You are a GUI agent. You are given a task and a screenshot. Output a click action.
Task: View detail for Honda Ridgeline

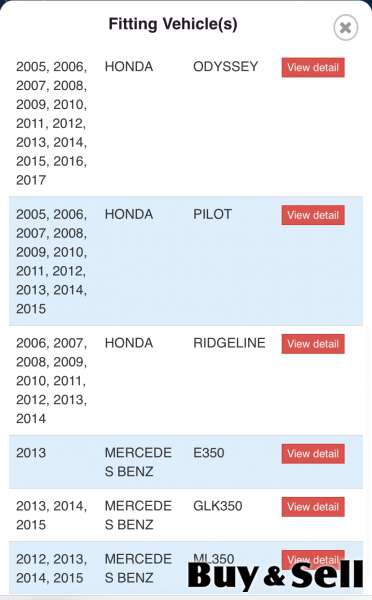click(x=313, y=344)
